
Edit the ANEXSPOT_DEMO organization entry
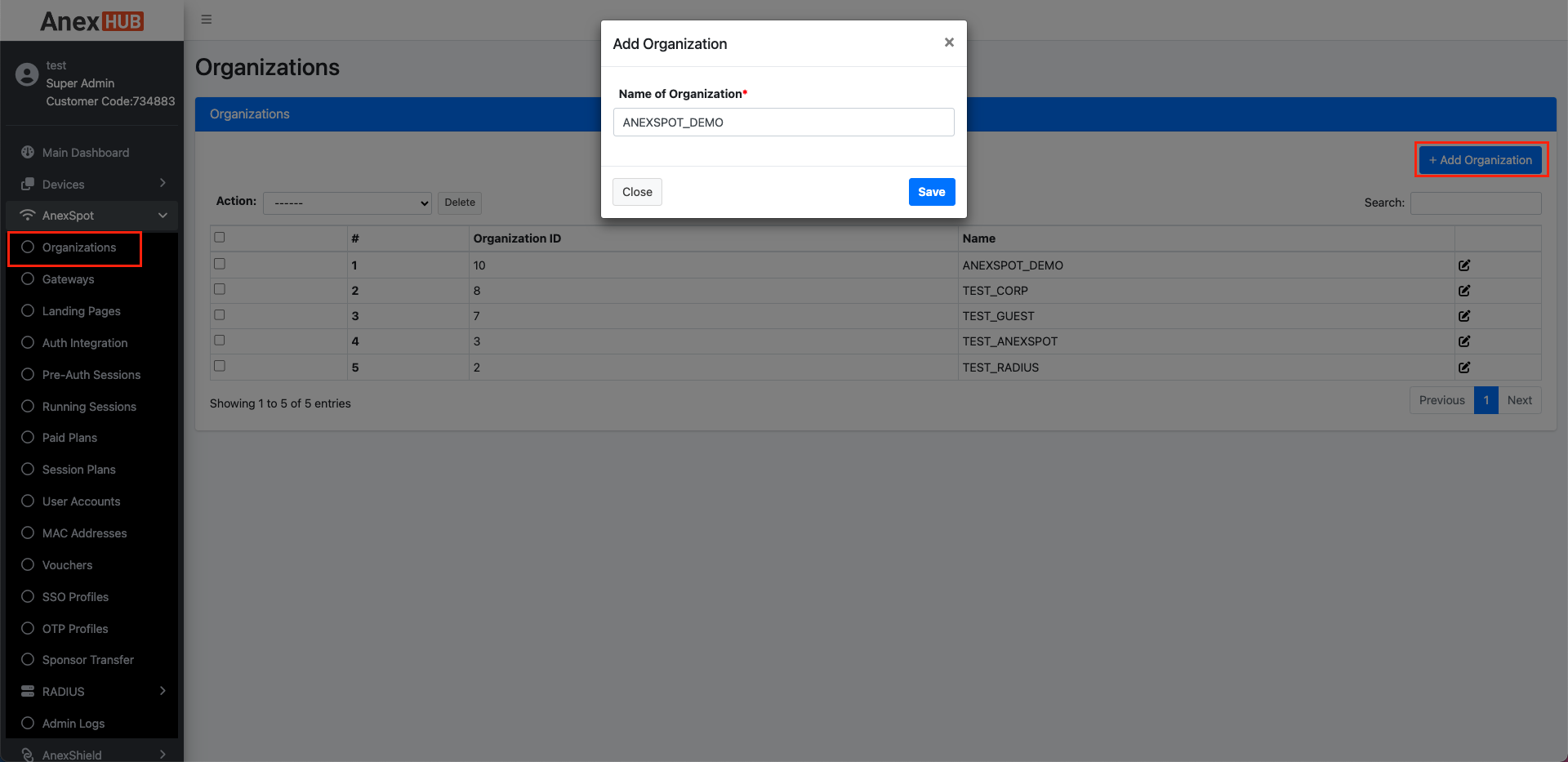click(1463, 265)
